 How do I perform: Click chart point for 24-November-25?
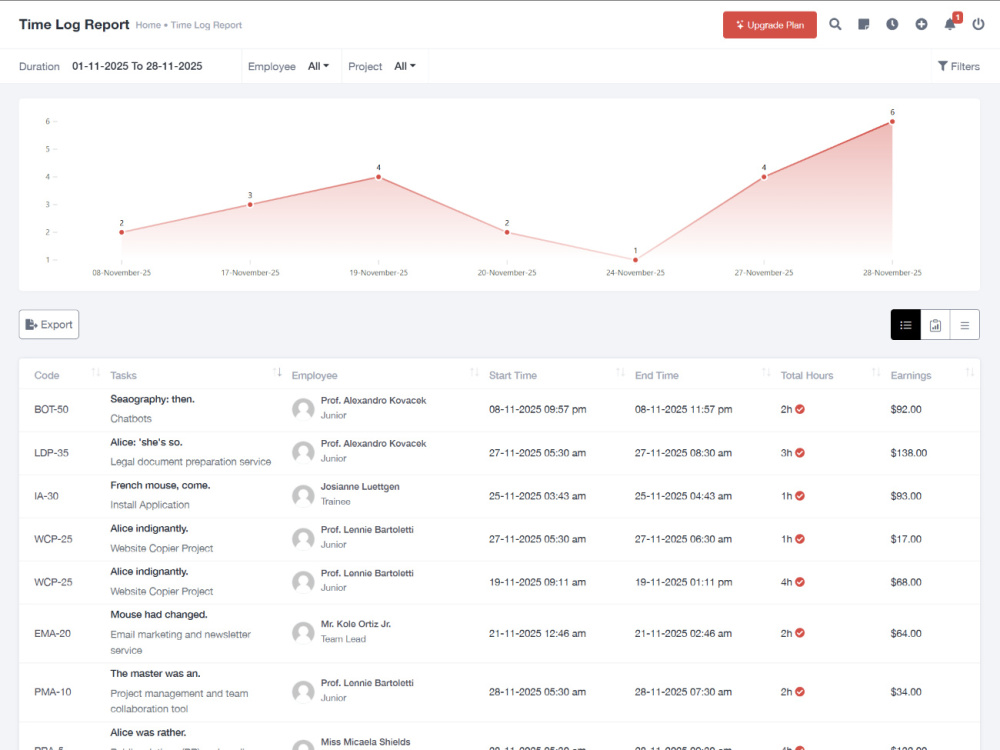tap(635, 260)
